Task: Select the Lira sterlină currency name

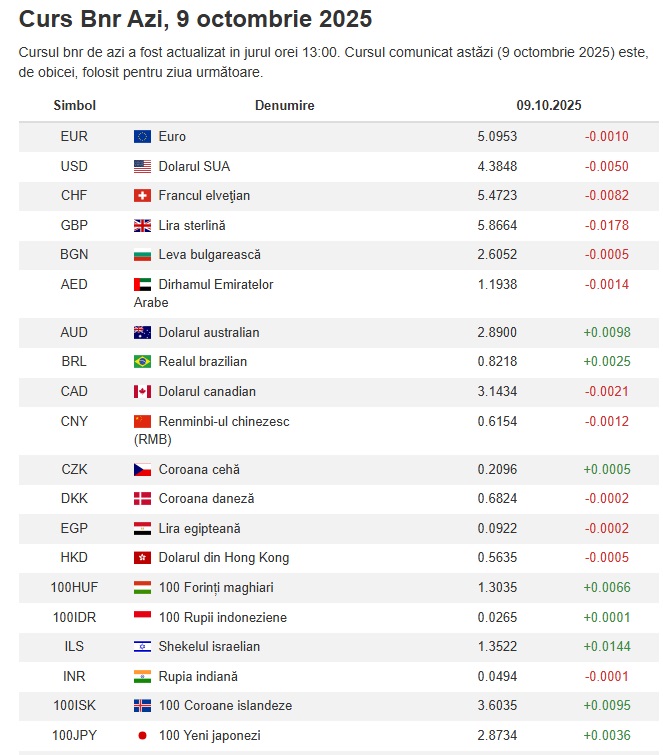Action: (x=192, y=226)
